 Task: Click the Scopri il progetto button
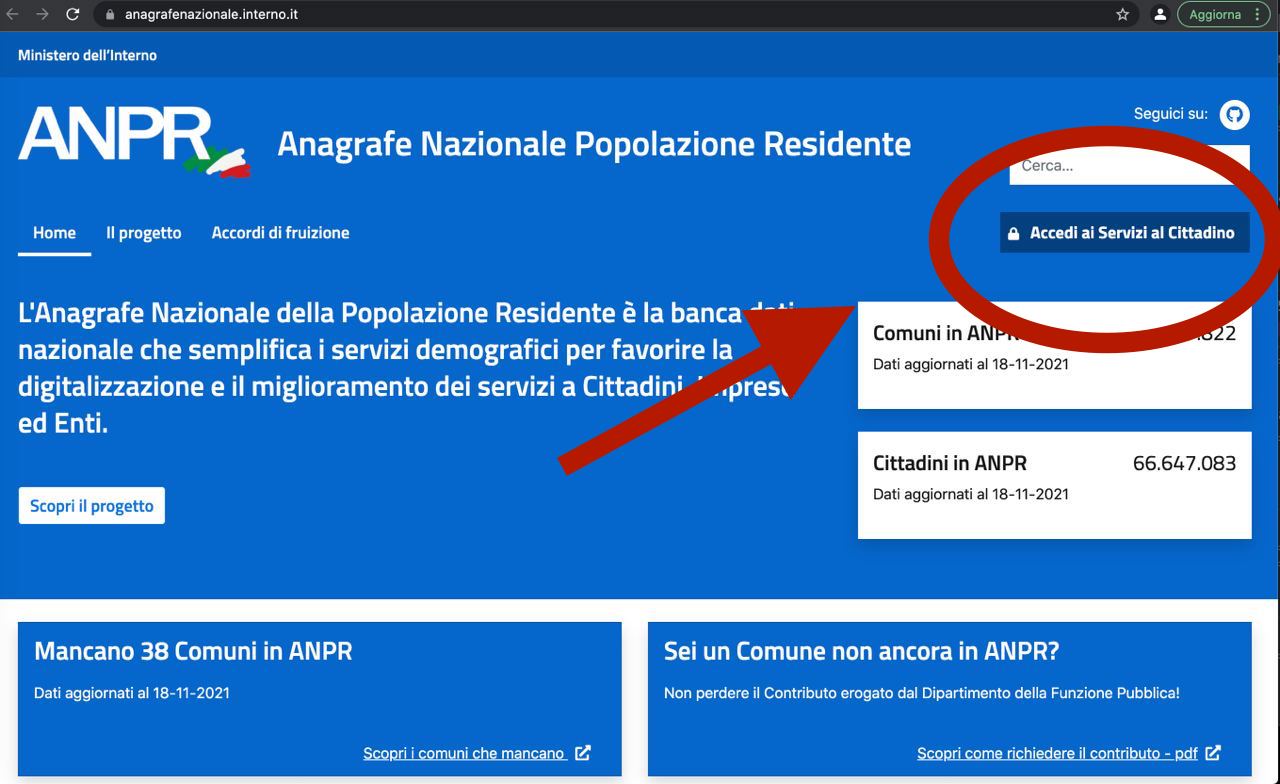[x=92, y=506]
